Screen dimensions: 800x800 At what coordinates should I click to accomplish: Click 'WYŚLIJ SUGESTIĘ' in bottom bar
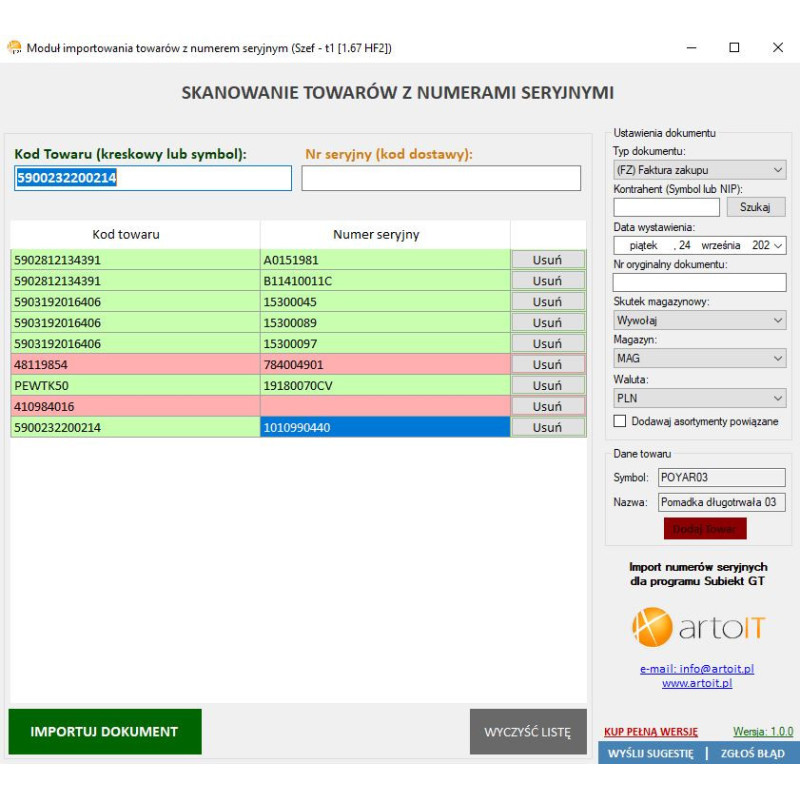tap(651, 753)
